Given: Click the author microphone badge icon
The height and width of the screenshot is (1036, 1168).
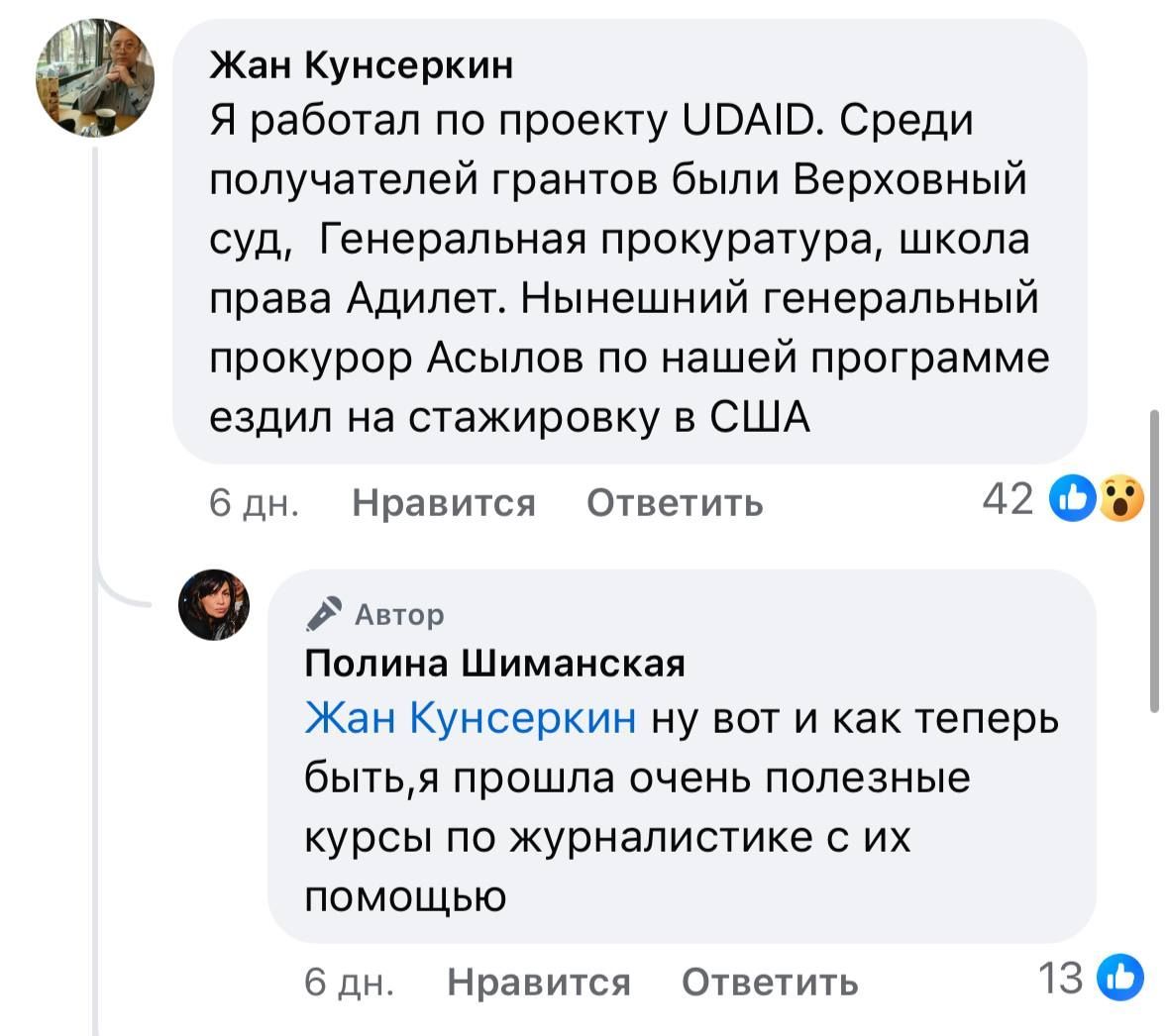Looking at the screenshot, I should (324, 615).
